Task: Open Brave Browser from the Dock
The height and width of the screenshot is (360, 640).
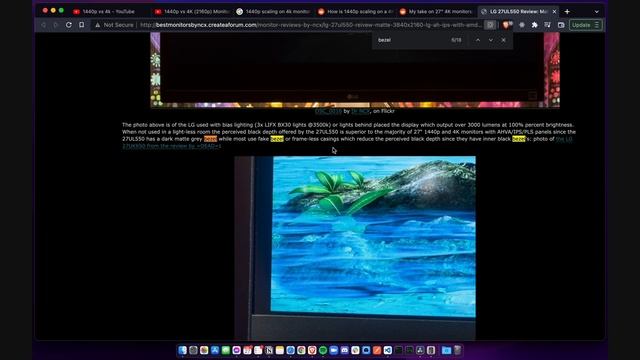Action: coord(312,350)
